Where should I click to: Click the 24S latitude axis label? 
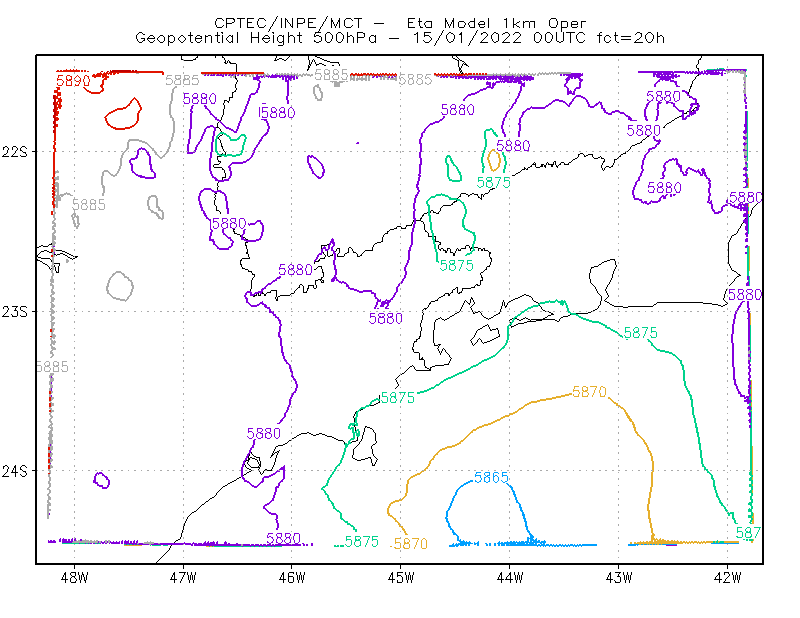pos(15,472)
